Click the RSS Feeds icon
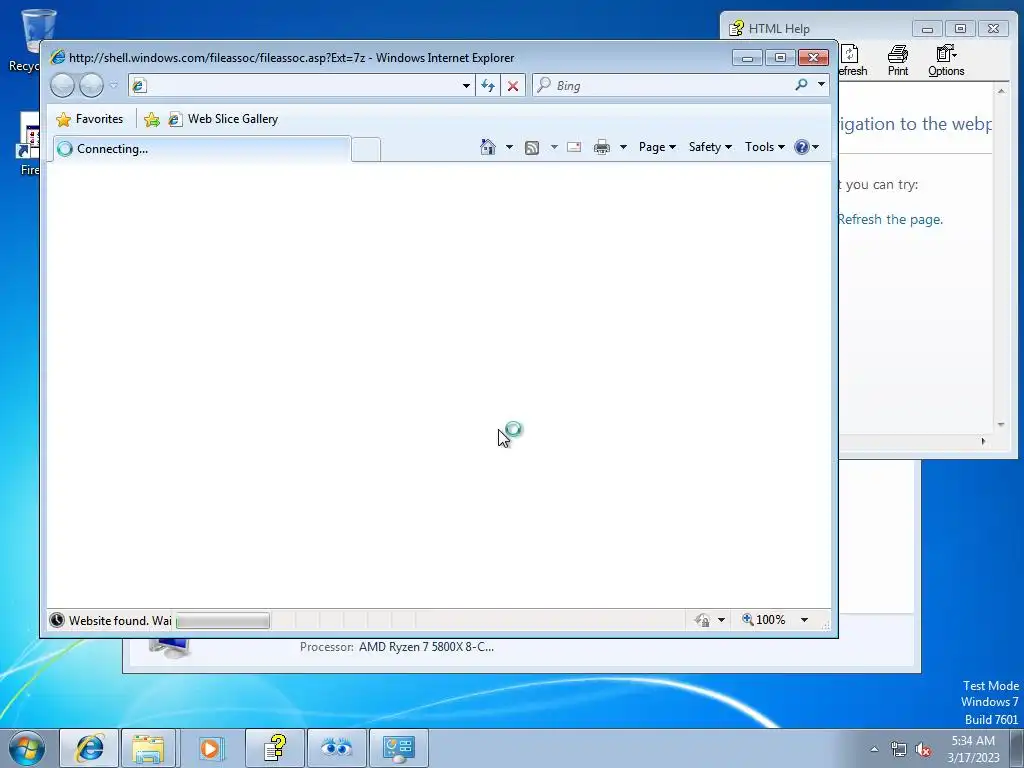 pyautogui.click(x=532, y=148)
